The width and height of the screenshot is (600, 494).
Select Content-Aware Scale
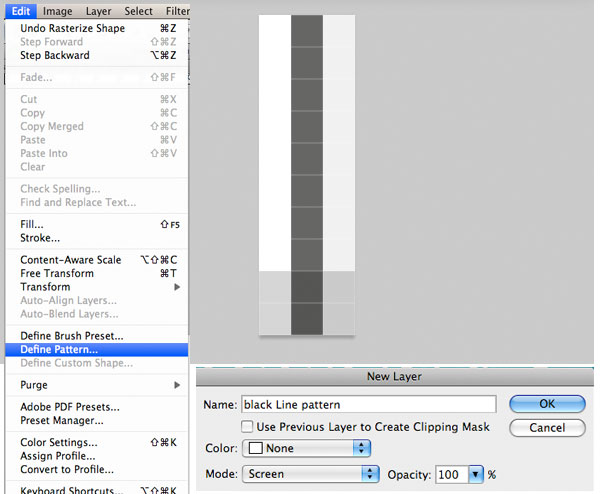[71, 260]
